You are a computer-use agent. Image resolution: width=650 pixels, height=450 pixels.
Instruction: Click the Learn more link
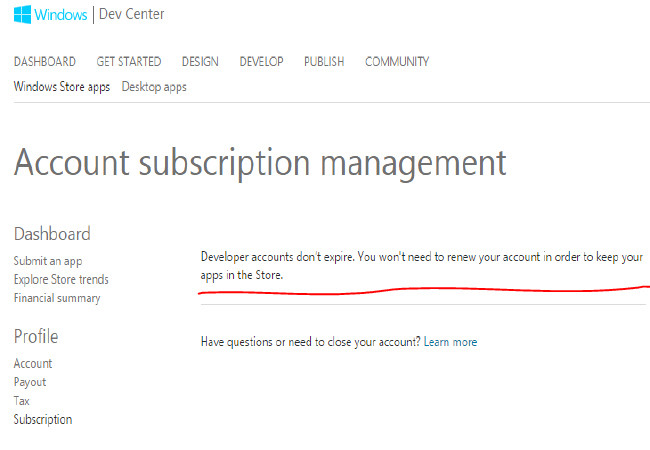pyautogui.click(x=451, y=342)
